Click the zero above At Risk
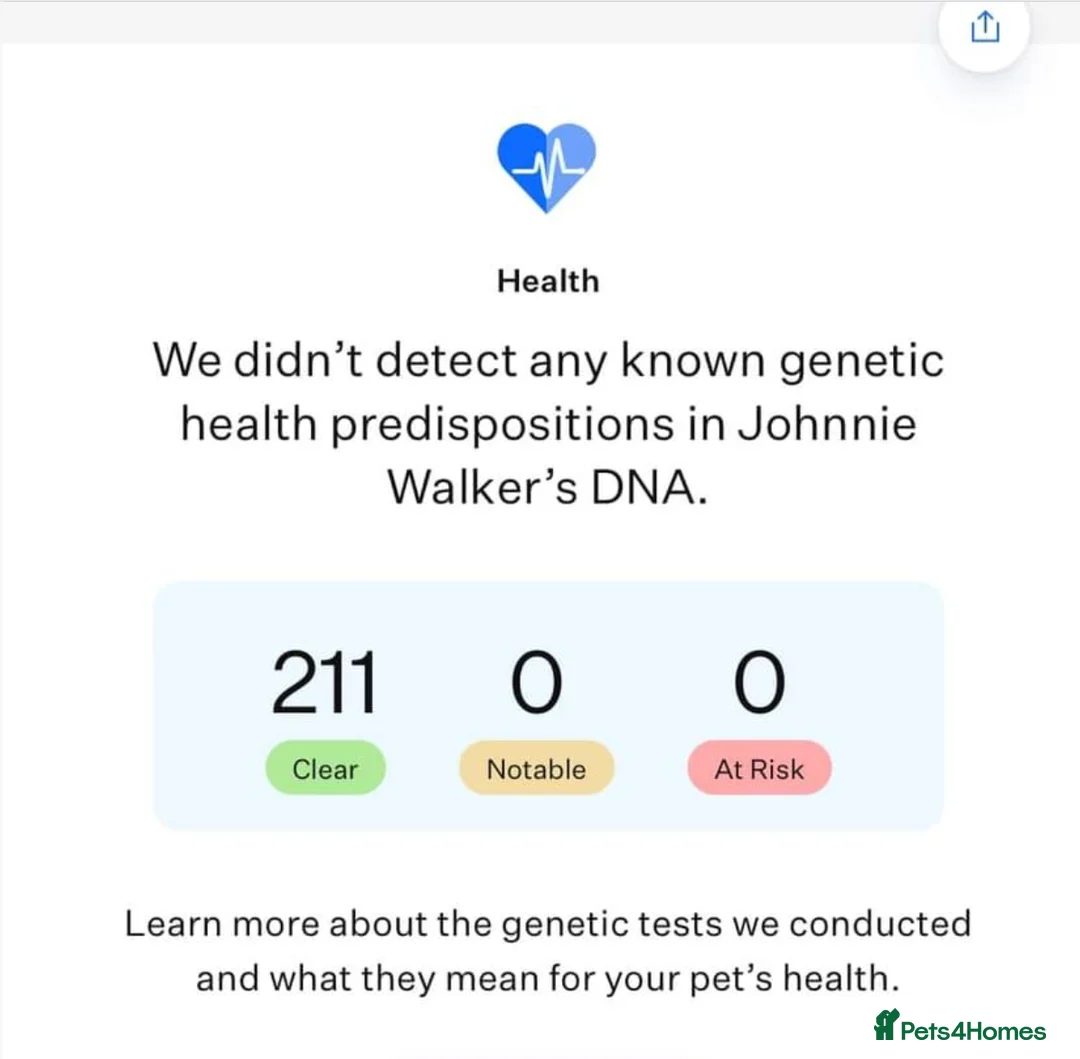This screenshot has height=1059, width=1080. 759,684
